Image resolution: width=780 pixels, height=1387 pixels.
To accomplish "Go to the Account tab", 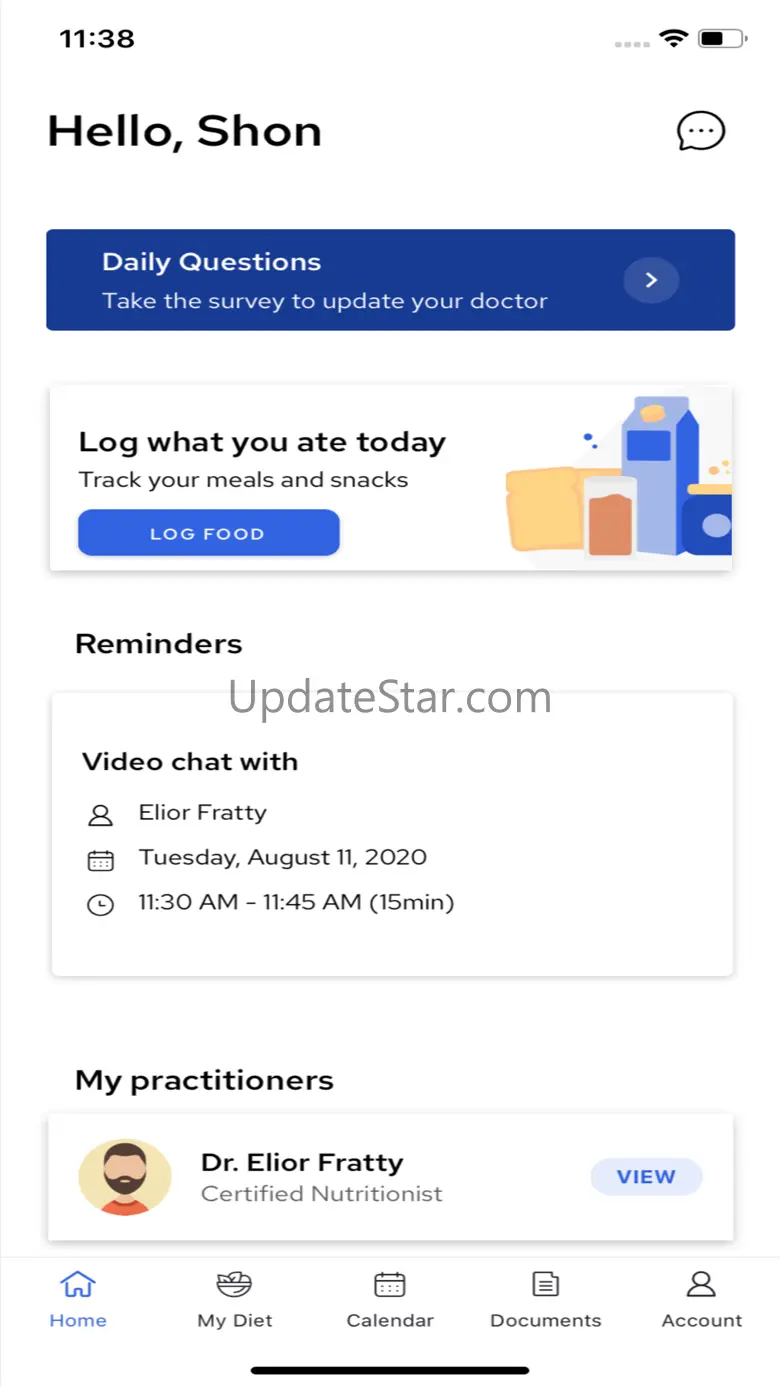I will pyautogui.click(x=702, y=1300).
